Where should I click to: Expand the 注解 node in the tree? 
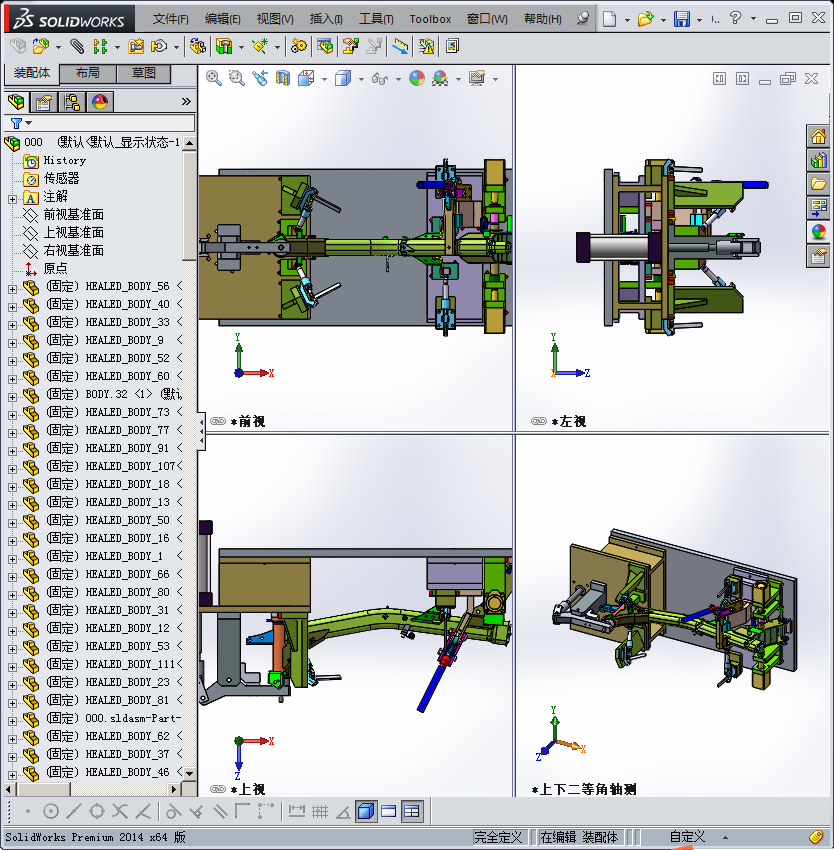tap(12, 199)
